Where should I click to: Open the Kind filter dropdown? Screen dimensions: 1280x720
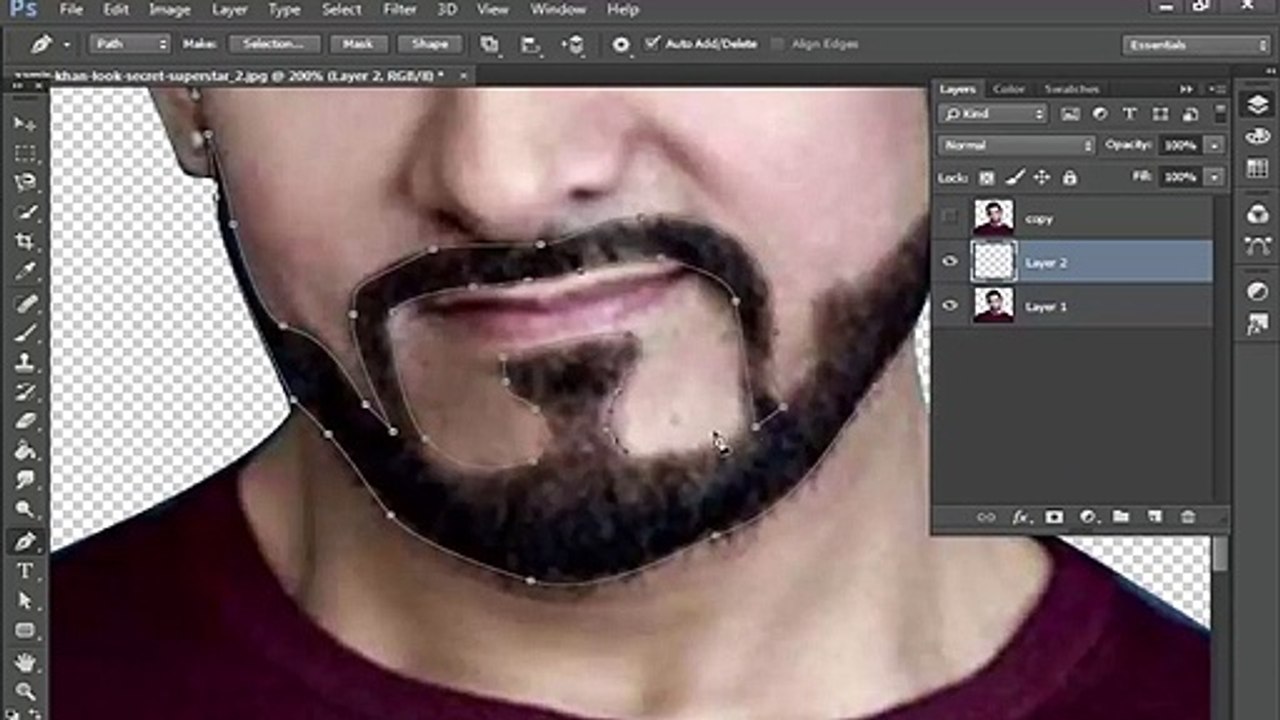tap(993, 114)
